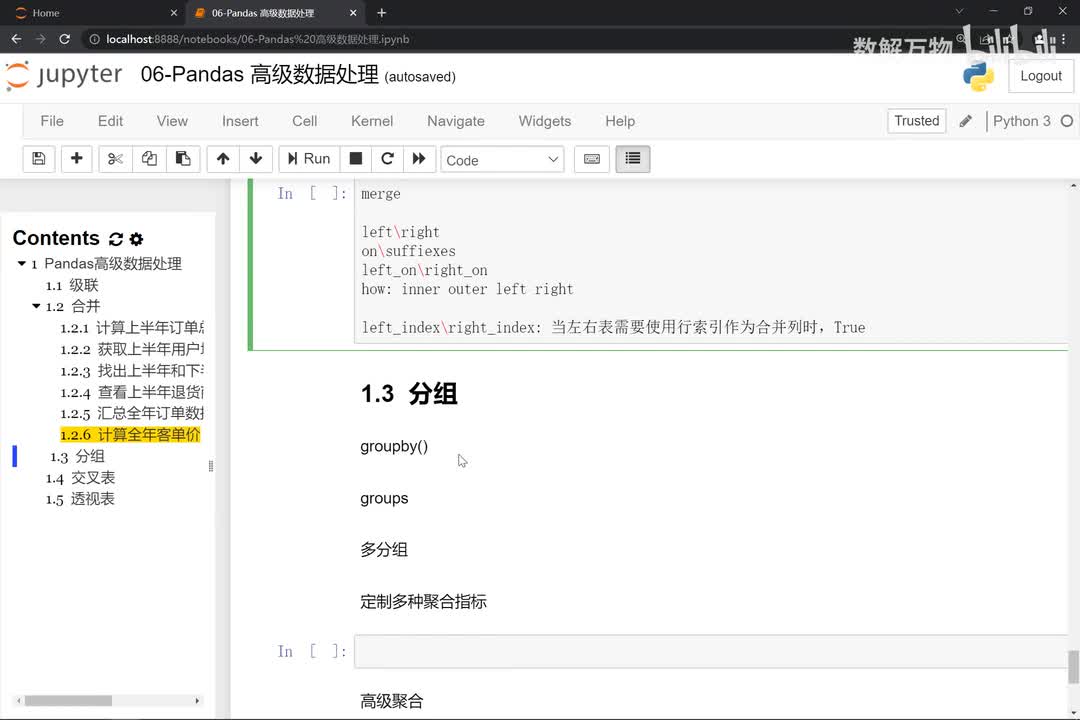This screenshot has width=1080, height=720.
Task: Click the 1.3 分组 heading in notebook
Action: coord(409,394)
